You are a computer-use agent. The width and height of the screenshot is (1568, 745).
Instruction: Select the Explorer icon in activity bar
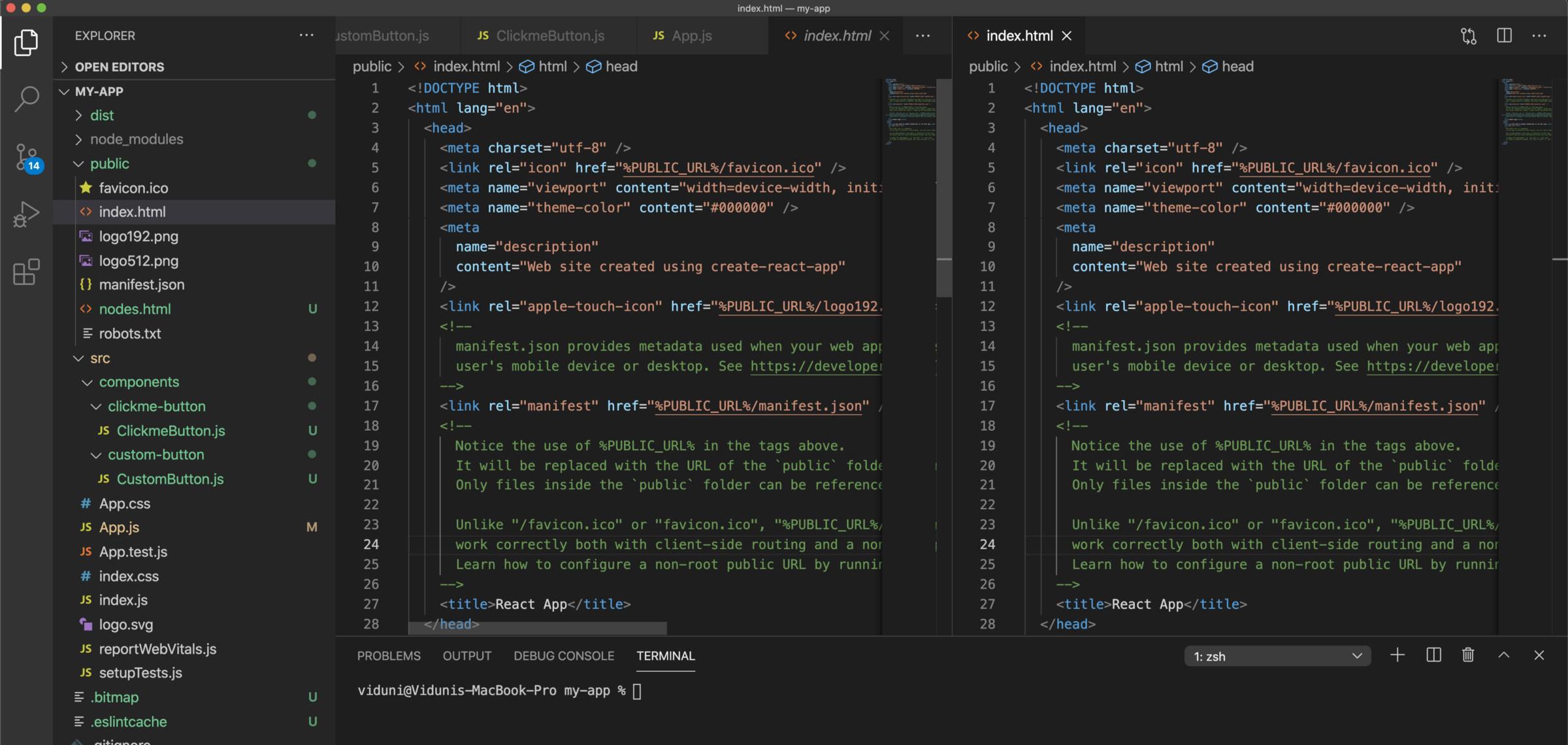point(26,42)
